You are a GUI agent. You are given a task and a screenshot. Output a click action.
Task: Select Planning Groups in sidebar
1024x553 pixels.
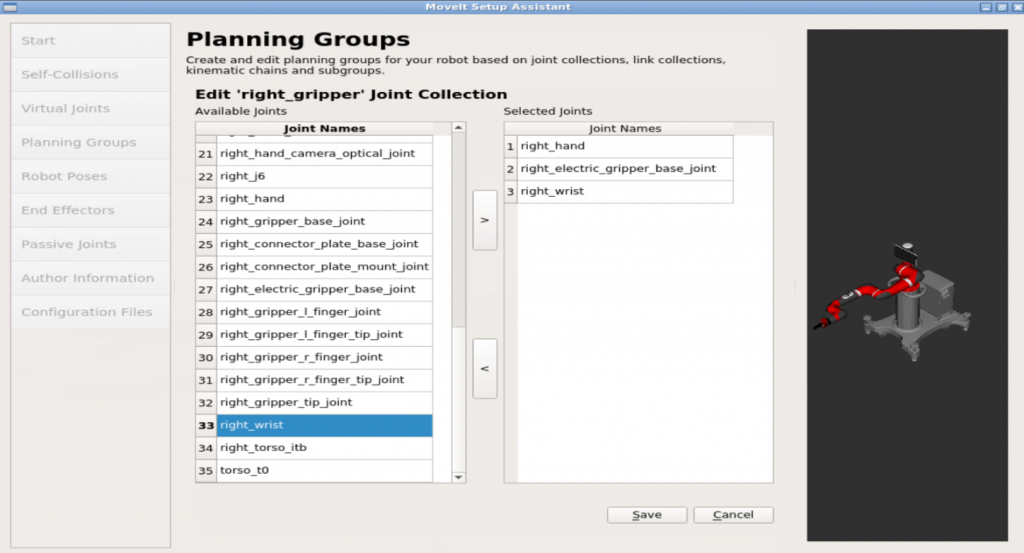[x=90, y=142]
